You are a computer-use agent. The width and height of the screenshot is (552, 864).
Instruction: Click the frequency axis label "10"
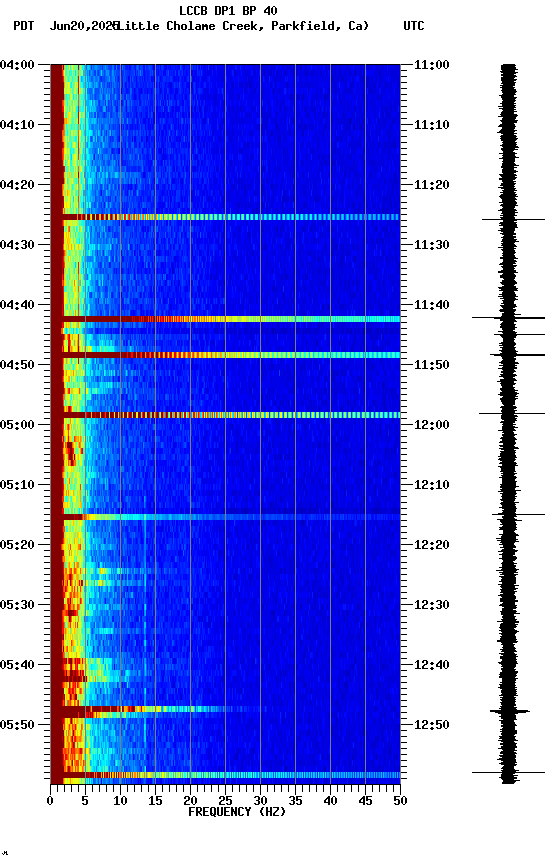coord(120,801)
